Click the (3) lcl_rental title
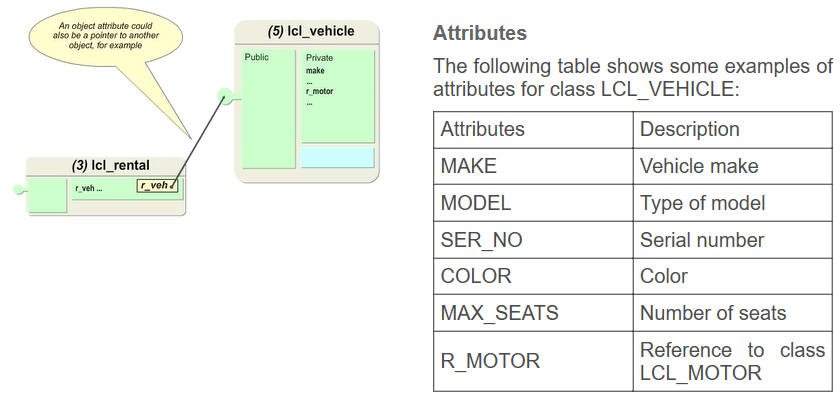 point(110,164)
